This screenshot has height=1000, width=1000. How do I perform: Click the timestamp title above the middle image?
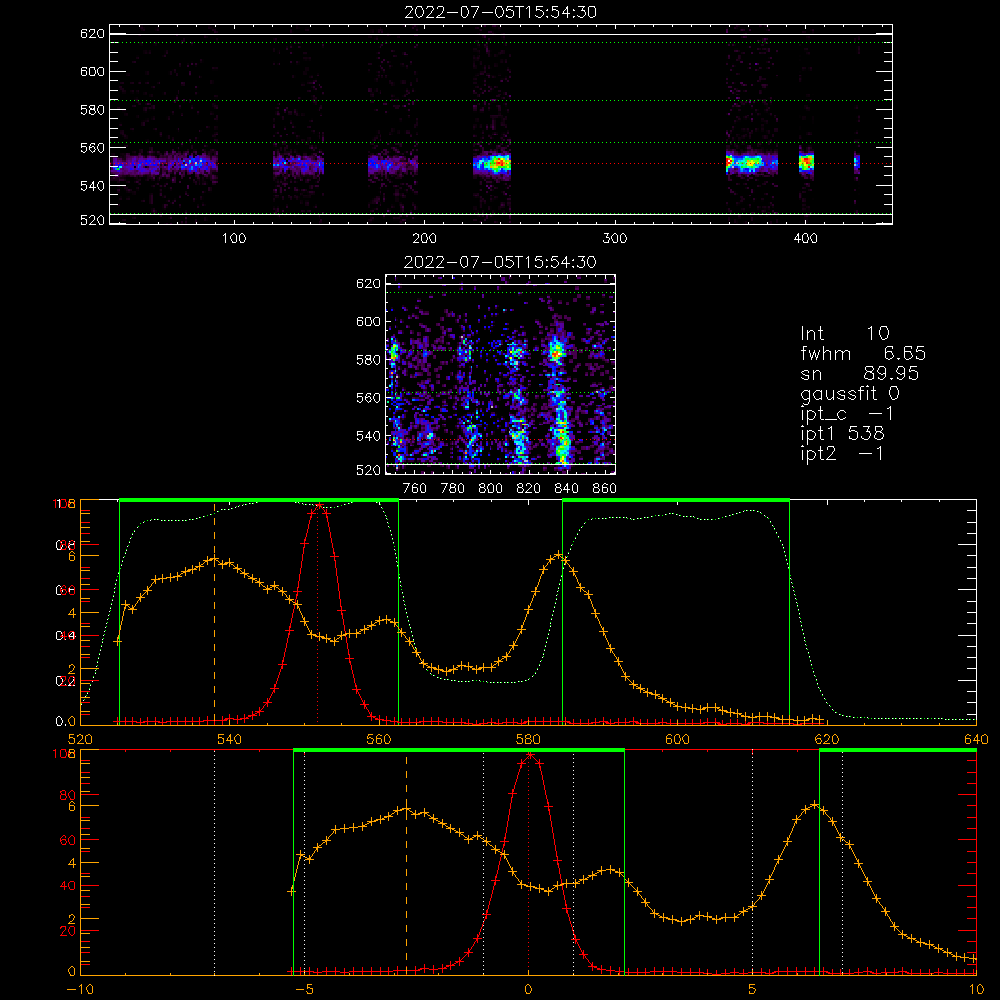[x=500, y=262]
